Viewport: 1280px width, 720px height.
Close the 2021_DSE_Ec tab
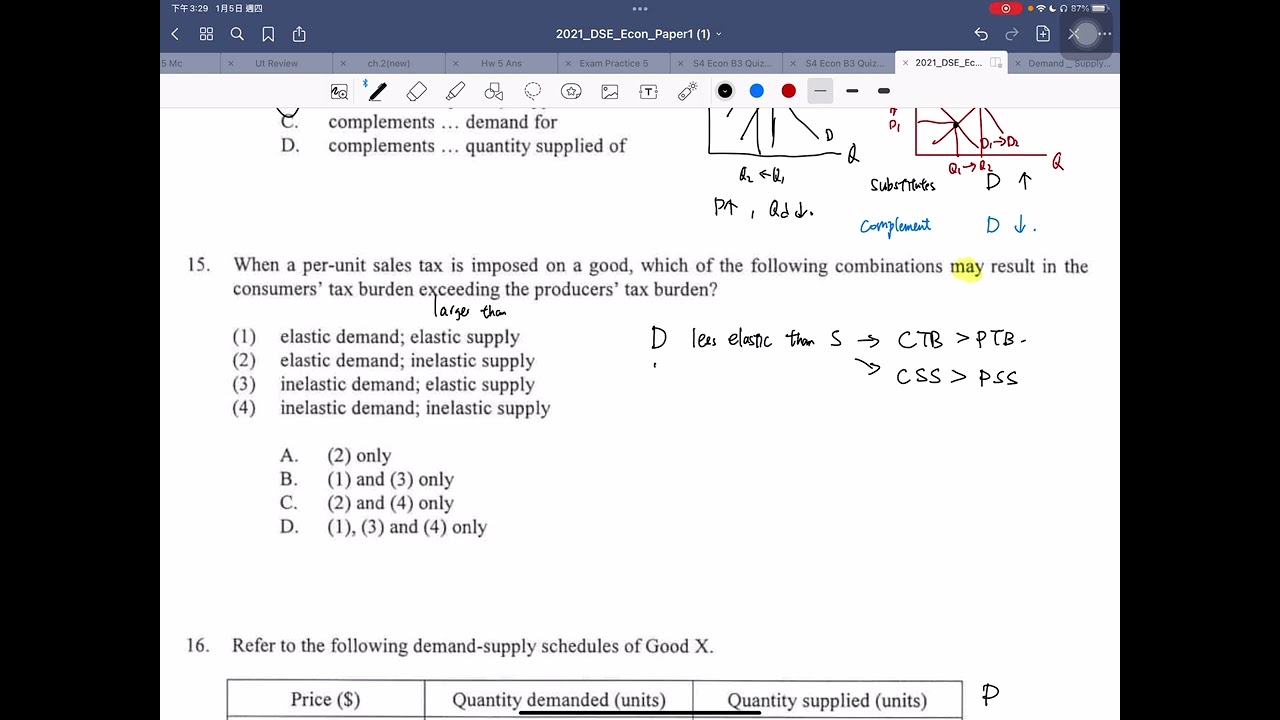tap(906, 63)
